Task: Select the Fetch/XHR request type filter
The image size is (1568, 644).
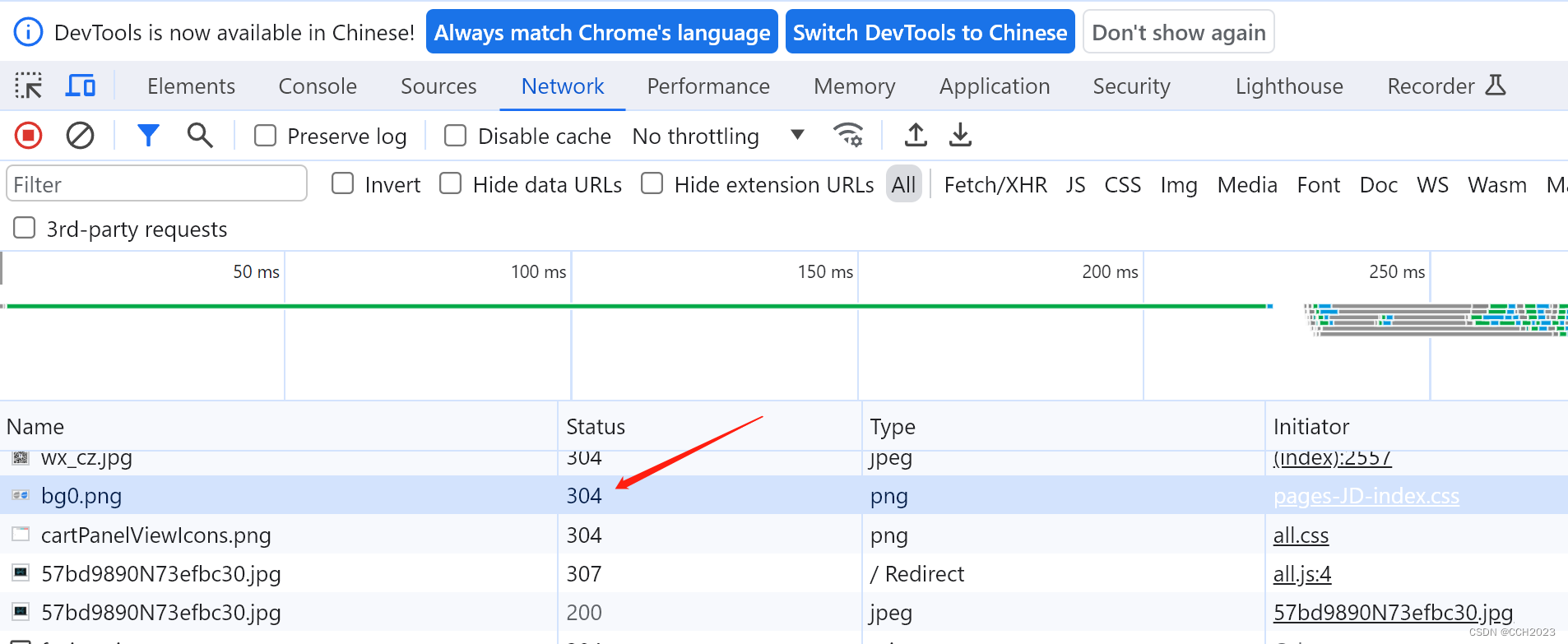Action: click(x=995, y=185)
